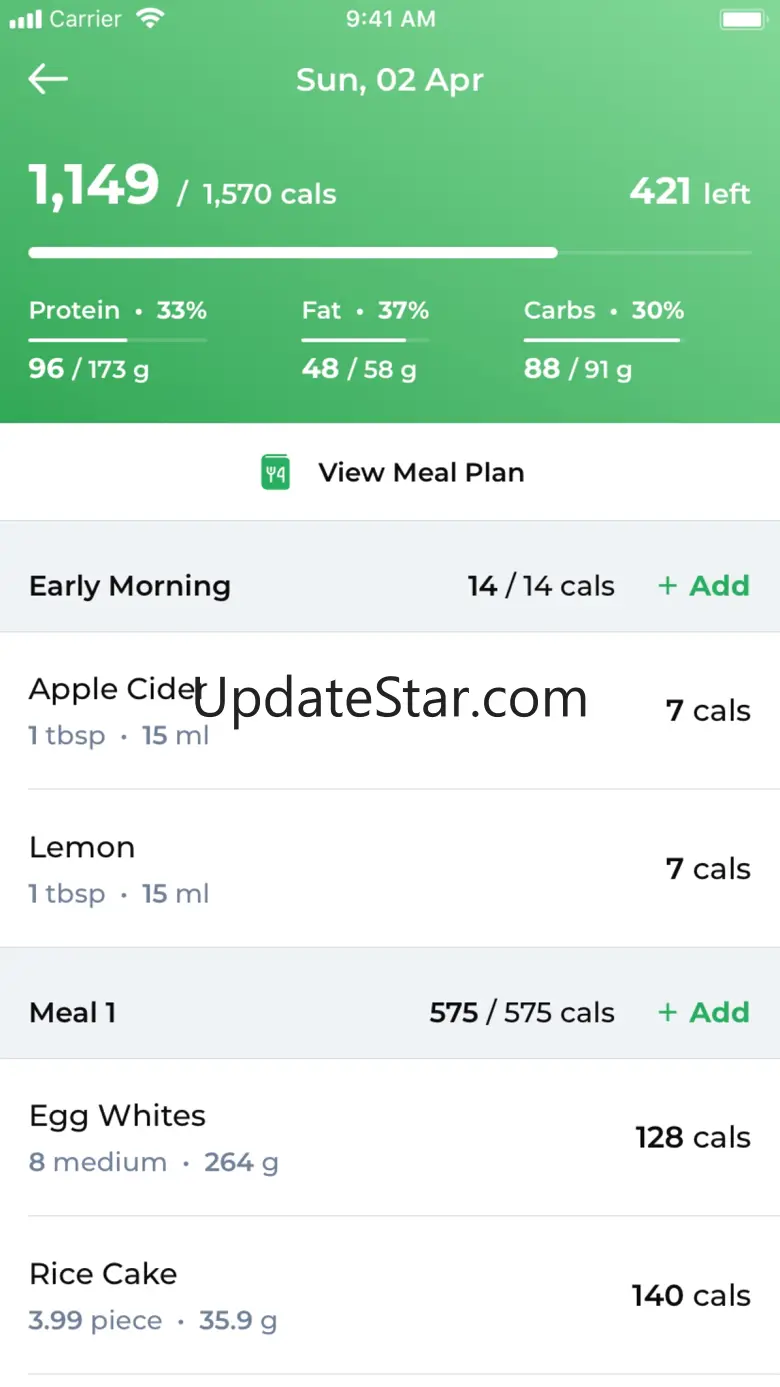780x1387 pixels.
Task: Add food to Early Morning
Action: click(x=704, y=586)
